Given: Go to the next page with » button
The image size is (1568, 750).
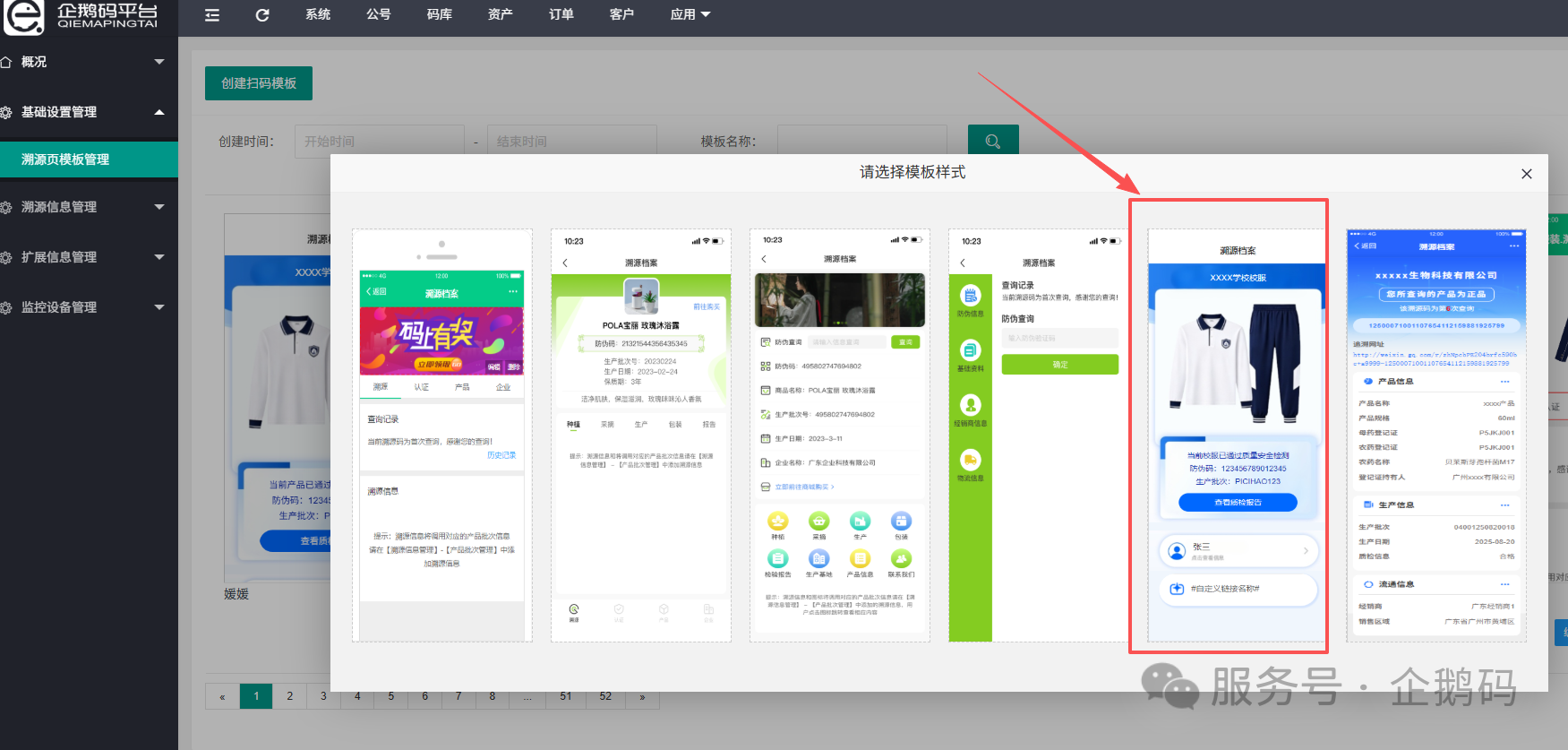Looking at the screenshot, I should (642, 696).
